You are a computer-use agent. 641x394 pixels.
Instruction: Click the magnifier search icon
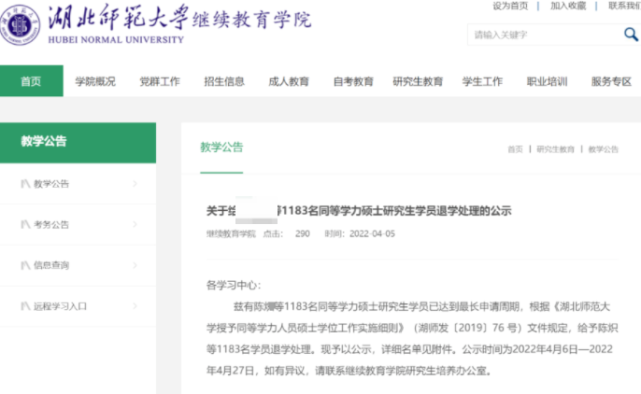point(631,34)
